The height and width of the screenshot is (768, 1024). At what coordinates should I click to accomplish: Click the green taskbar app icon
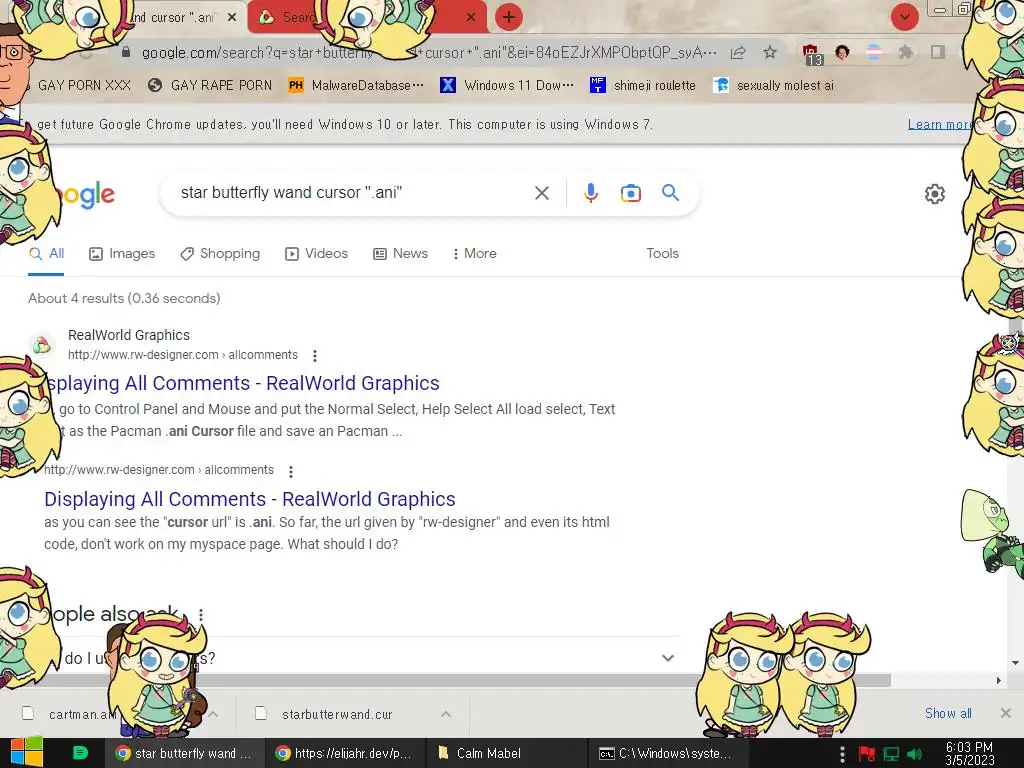pyautogui.click(x=80, y=753)
